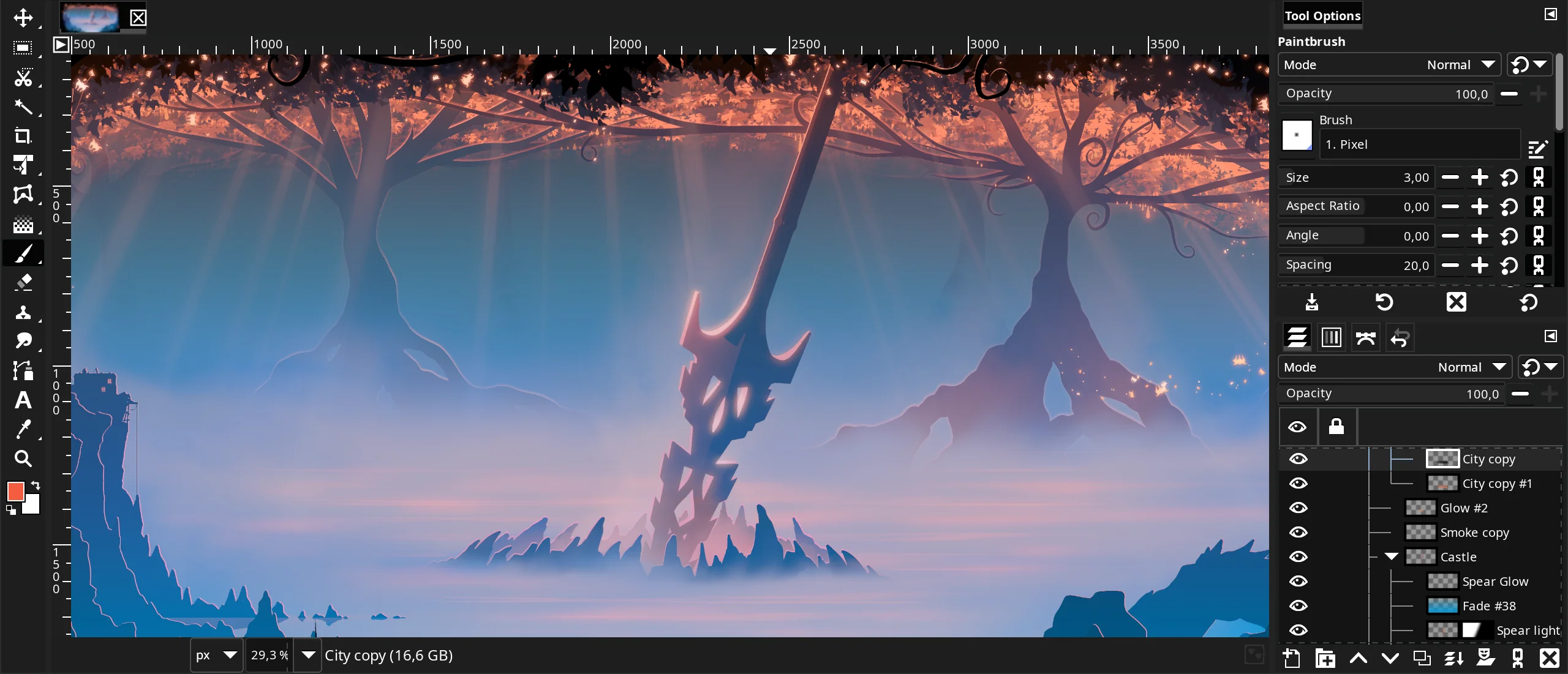Reset tool options to defaults
This screenshot has height=674, width=1568.
click(x=1528, y=302)
